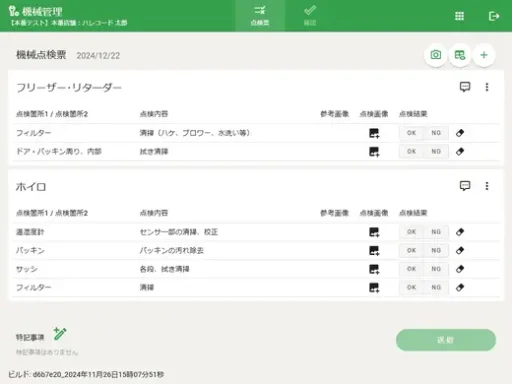Click センサー部の清掃、校正 inspection text

click(x=179, y=232)
